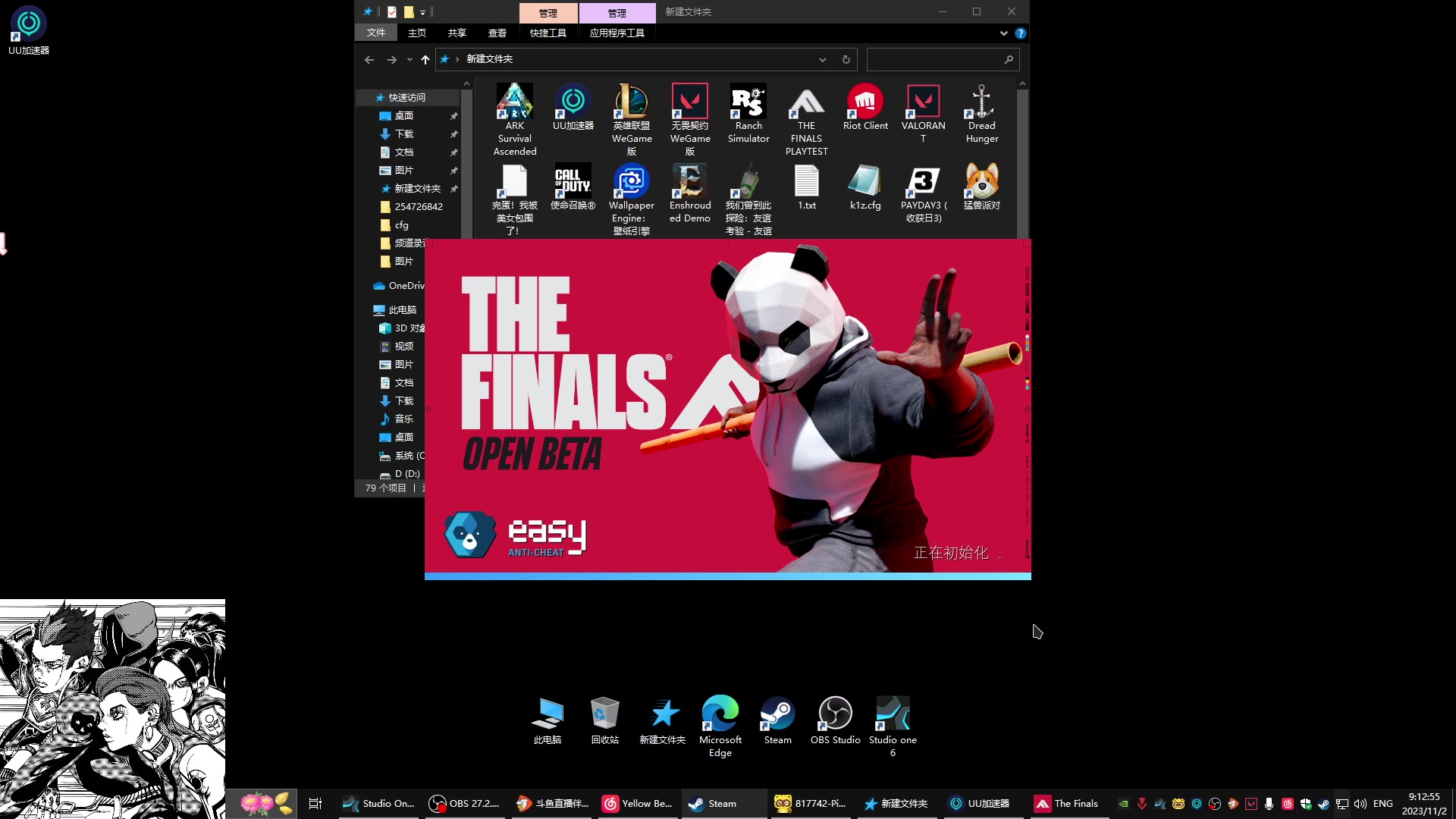Open quick access toolbar customize dropdown
This screenshot has width=1456, height=819.
(x=423, y=12)
